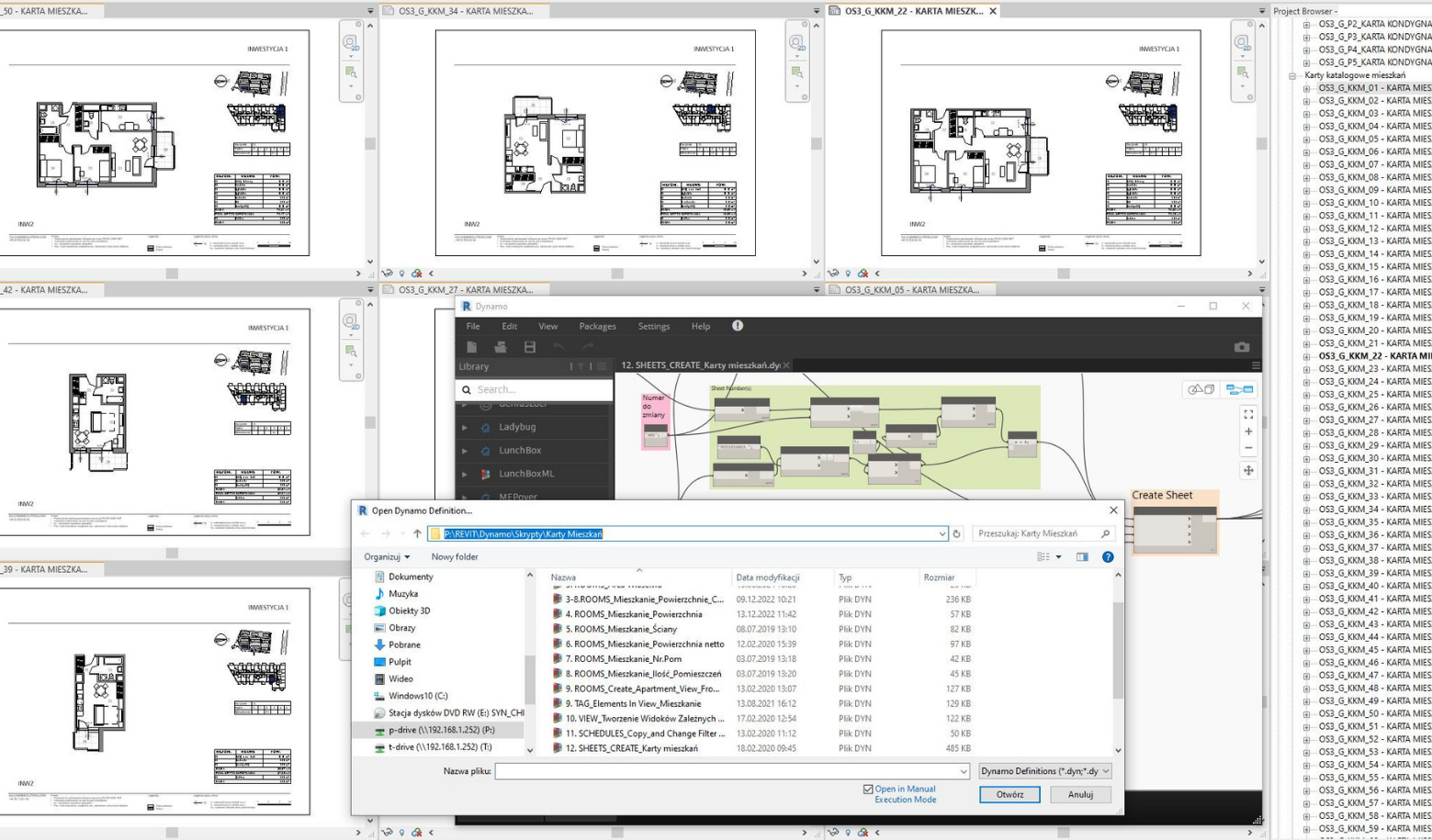
Task: Click the refresh icon beside path bar
Action: coord(956,533)
